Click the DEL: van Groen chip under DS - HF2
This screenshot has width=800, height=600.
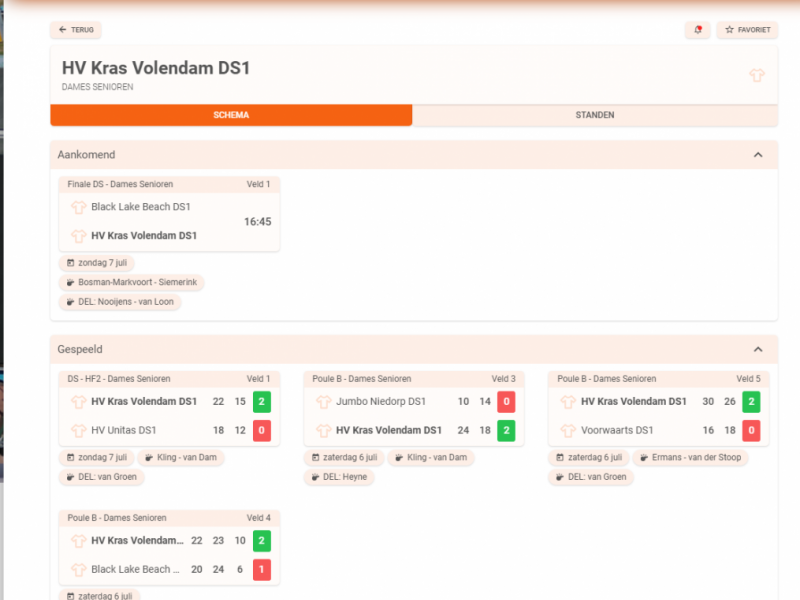(x=102, y=477)
